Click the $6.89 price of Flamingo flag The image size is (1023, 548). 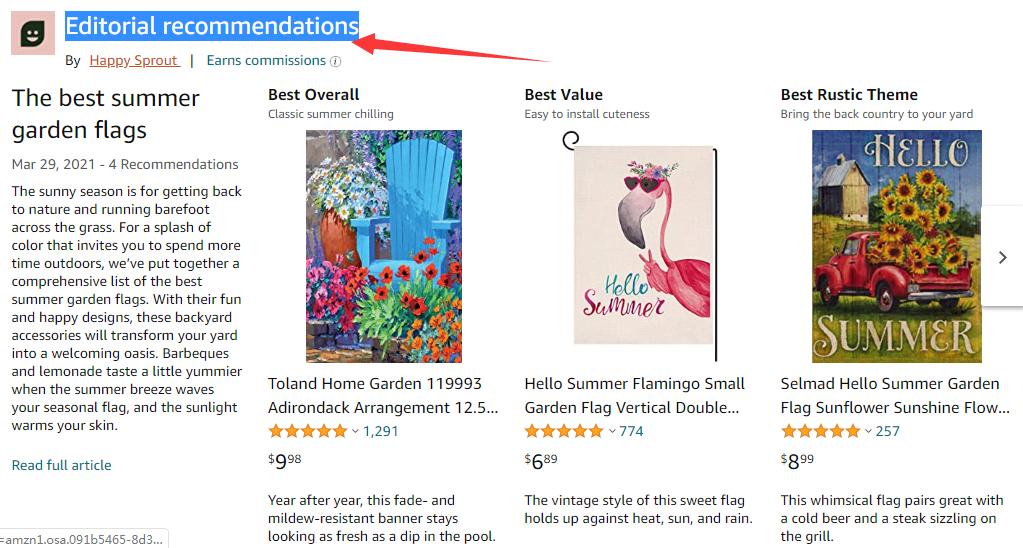(541, 460)
